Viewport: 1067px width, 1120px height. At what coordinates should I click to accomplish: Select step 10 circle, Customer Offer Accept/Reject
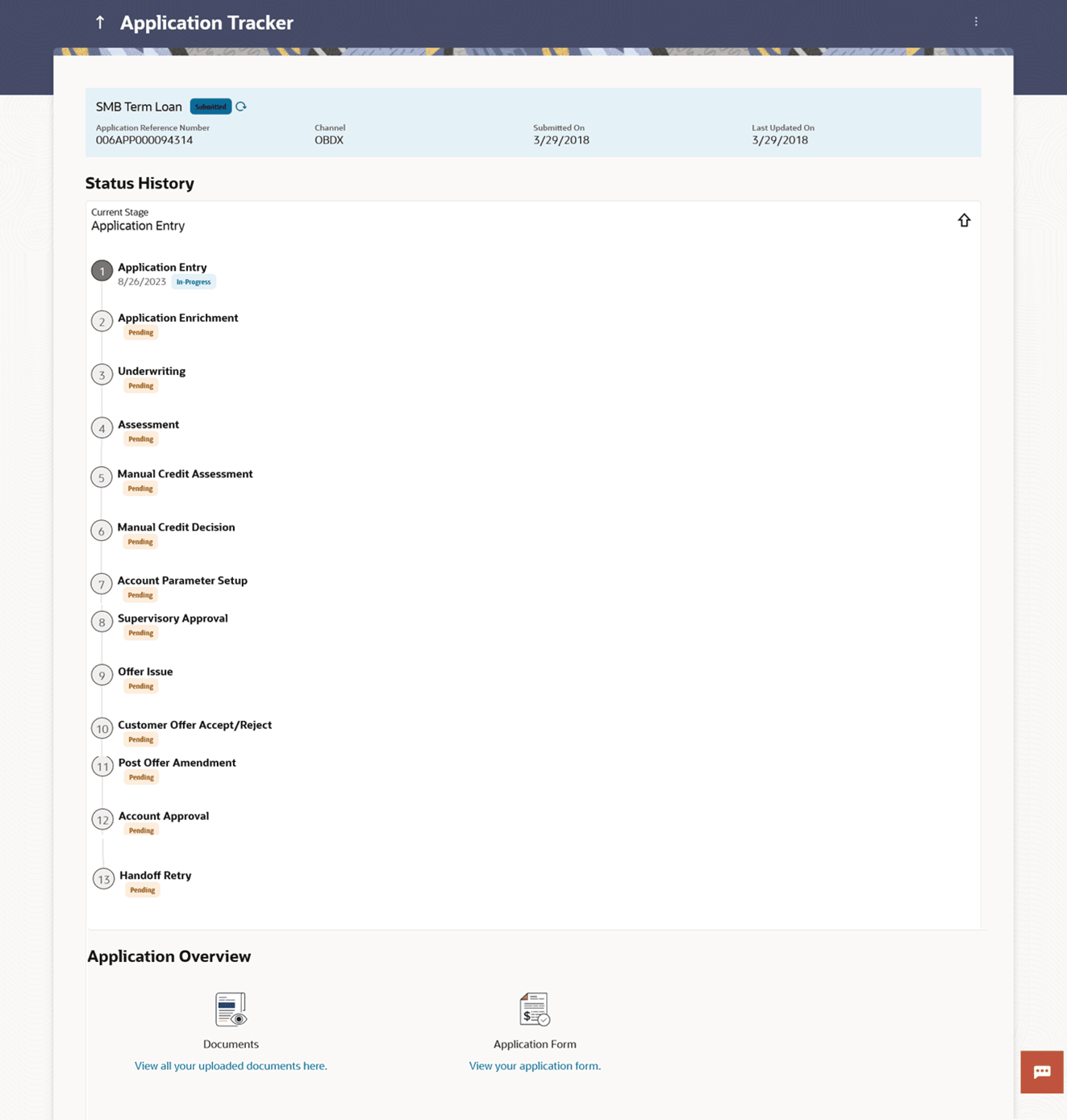click(x=102, y=729)
